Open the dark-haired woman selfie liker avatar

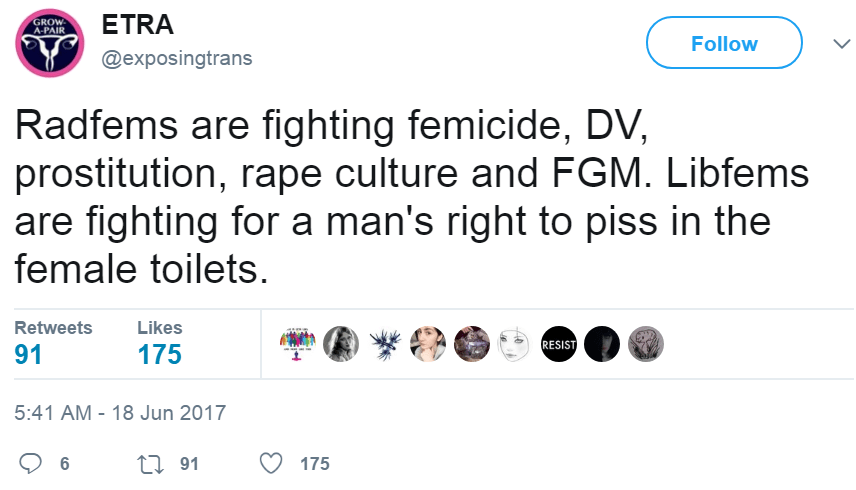(427, 344)
